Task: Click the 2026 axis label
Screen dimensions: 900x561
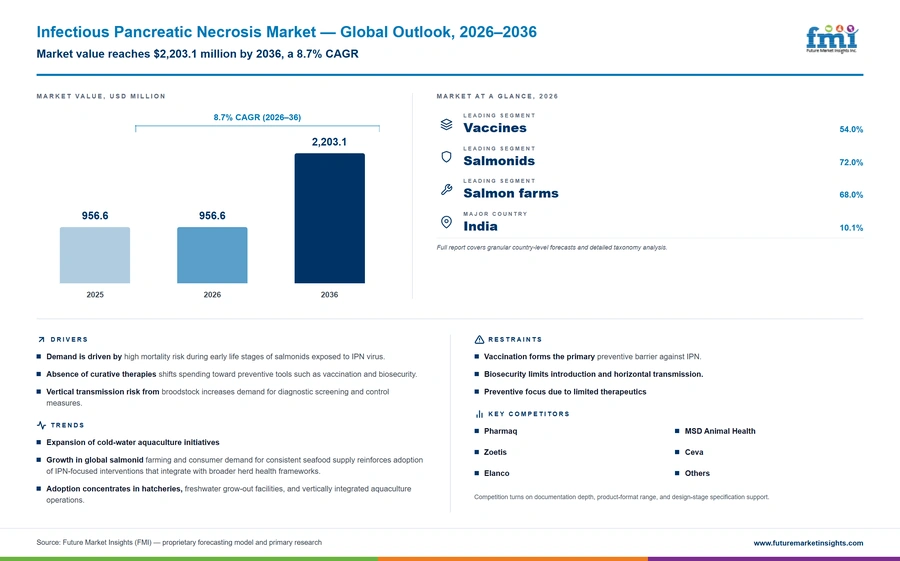Action: point(212,295)
